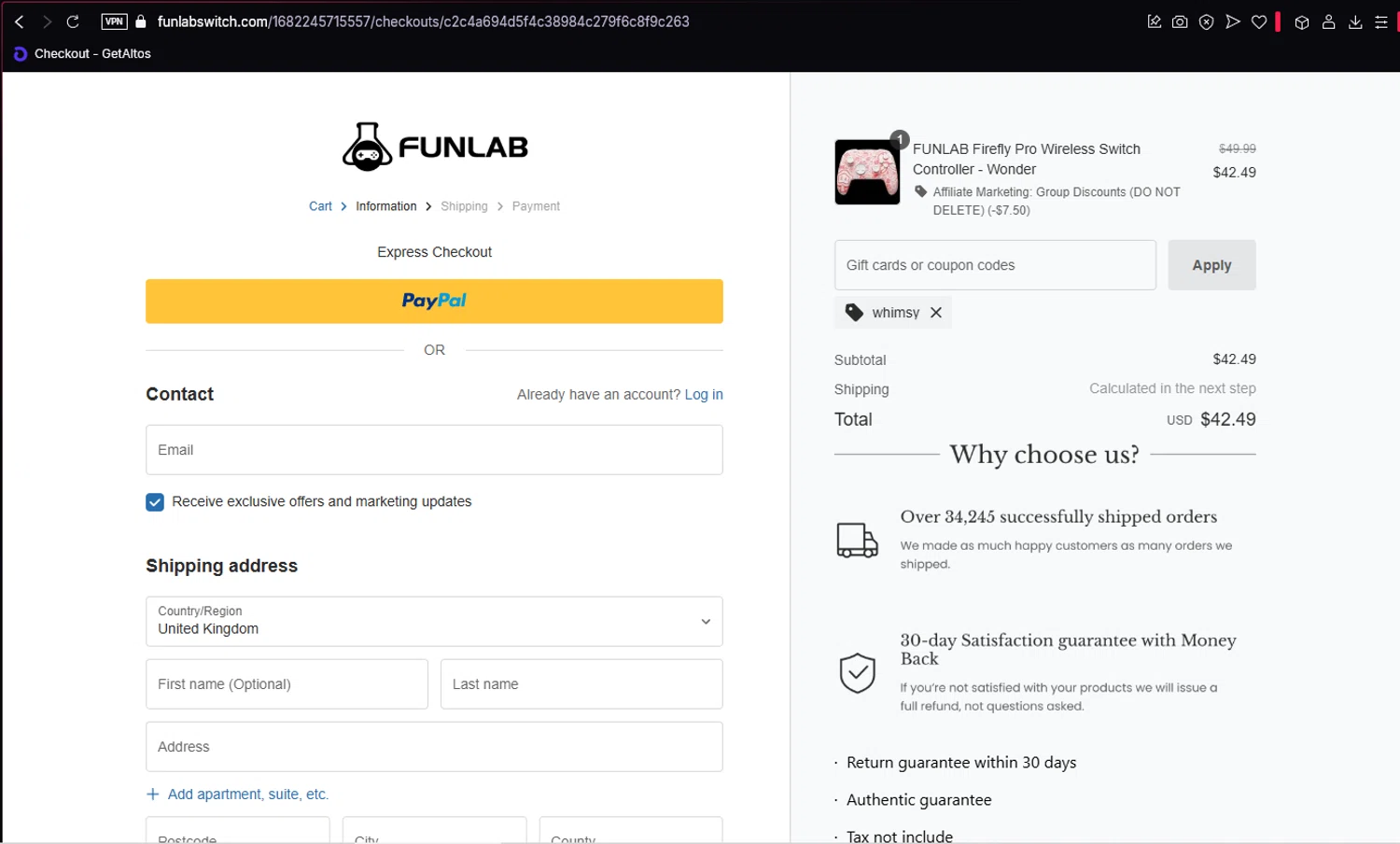Focus the Email input field
This screenshot has height=844, width=1400.
pos(434,450)
